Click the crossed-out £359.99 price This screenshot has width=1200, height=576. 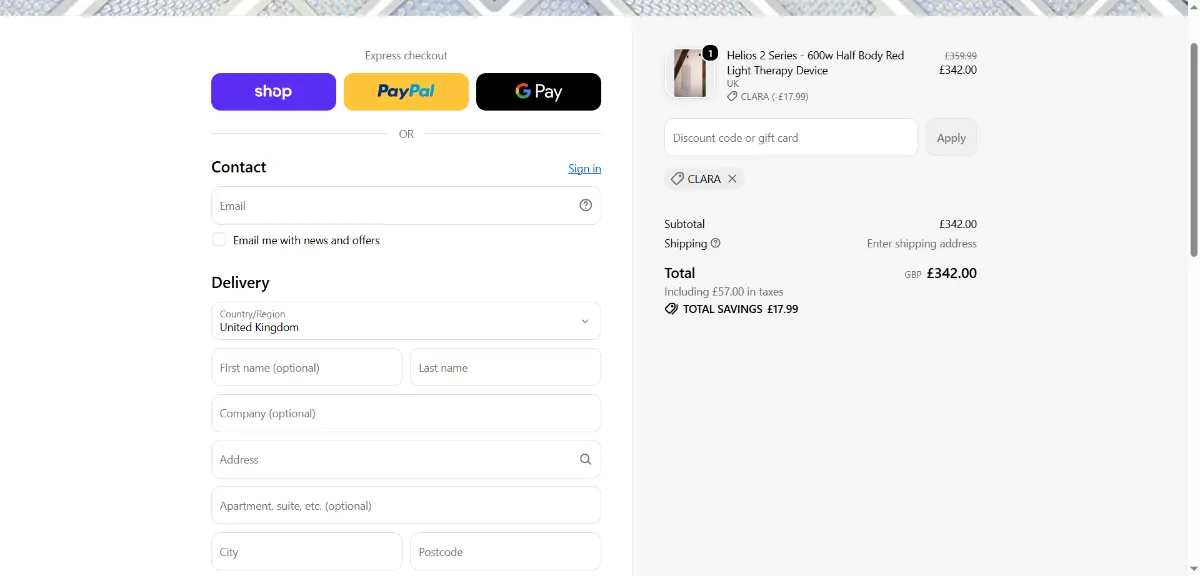960,56
